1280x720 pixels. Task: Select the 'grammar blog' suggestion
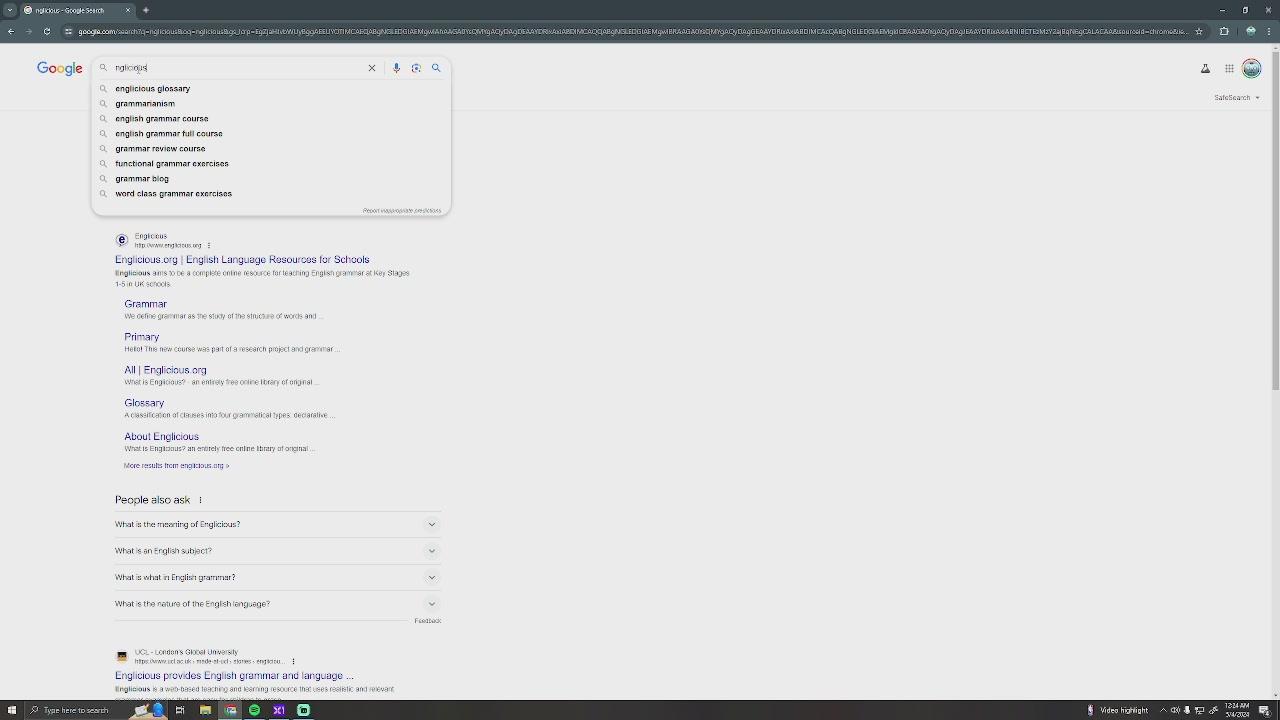[141, 178]
